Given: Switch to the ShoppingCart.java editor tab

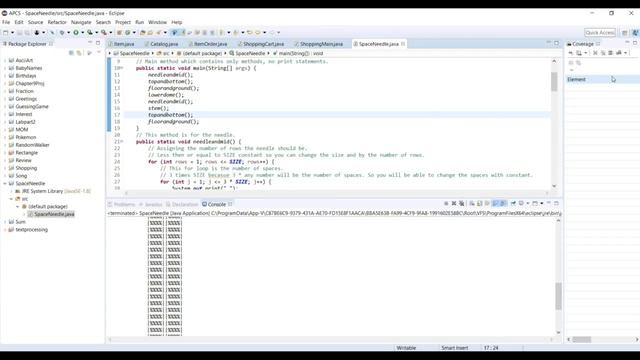Looking at the screenshot, I should tap(263, 44).
